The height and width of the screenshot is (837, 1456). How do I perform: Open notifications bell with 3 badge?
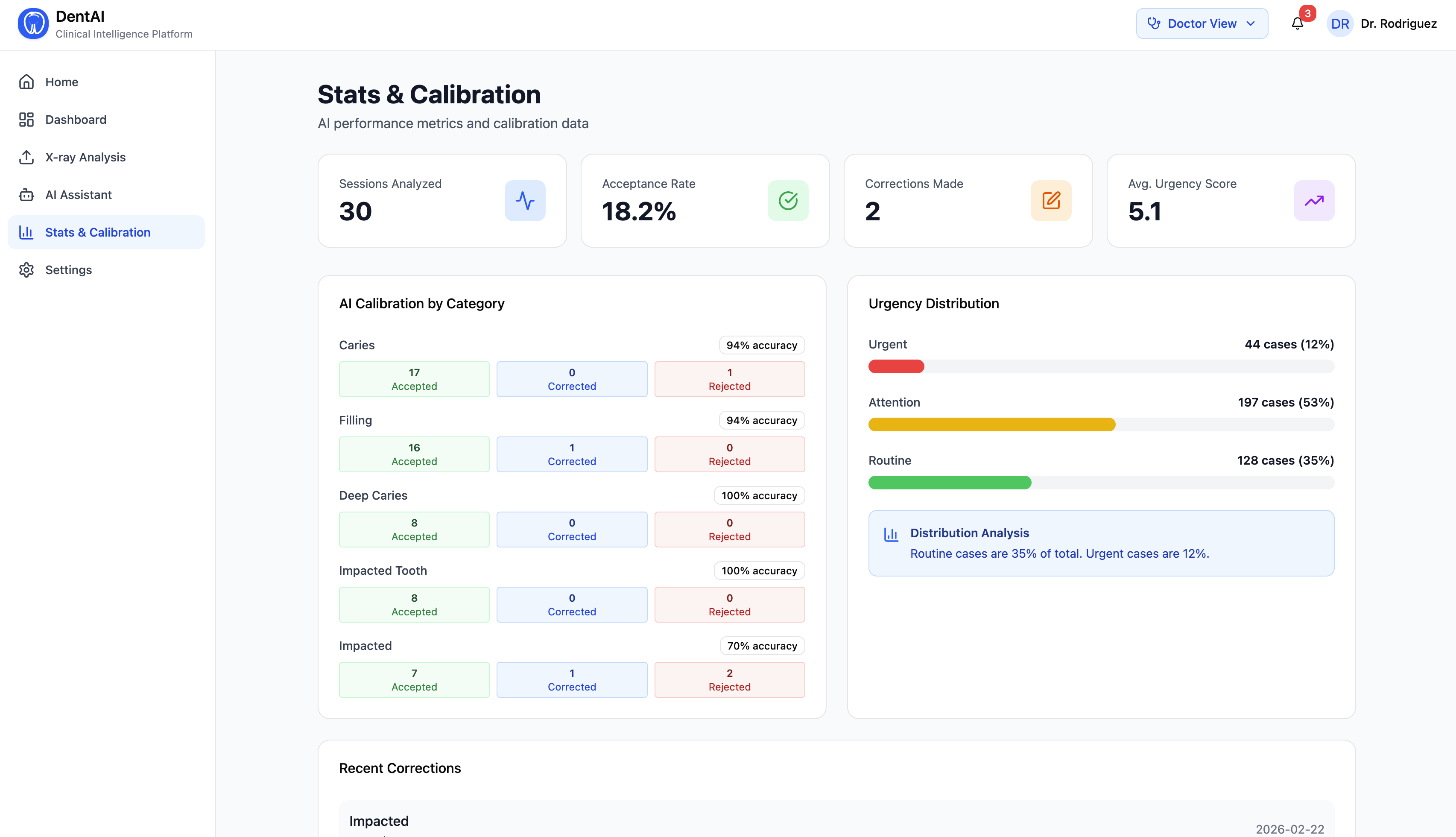coord(1298,23)
